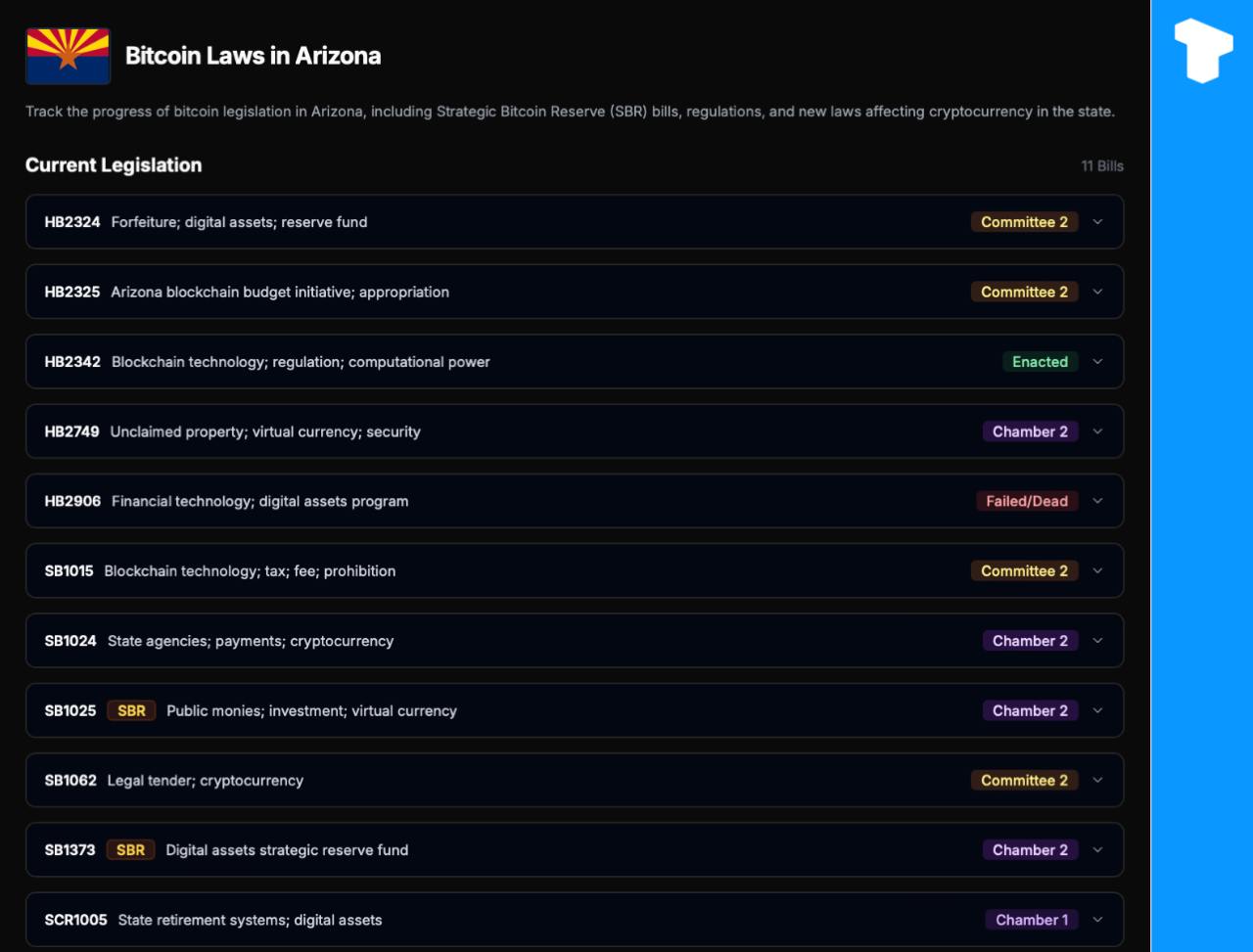Click the SBR tag on SB1025
The height and width of the screenshot is (952, 1253).
[131, 711]
